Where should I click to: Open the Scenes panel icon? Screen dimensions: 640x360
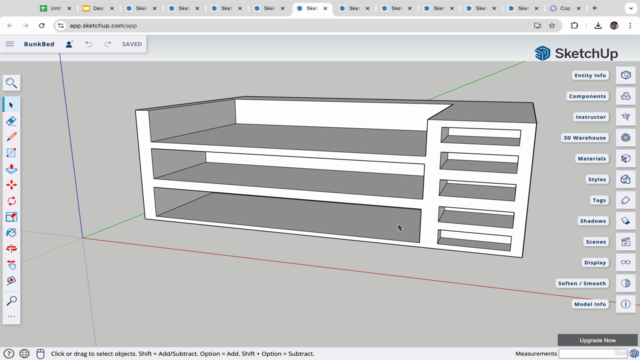(626, 242)
